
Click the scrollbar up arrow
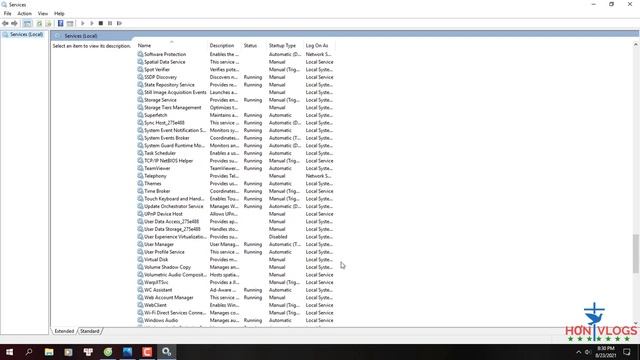point(636,44)
